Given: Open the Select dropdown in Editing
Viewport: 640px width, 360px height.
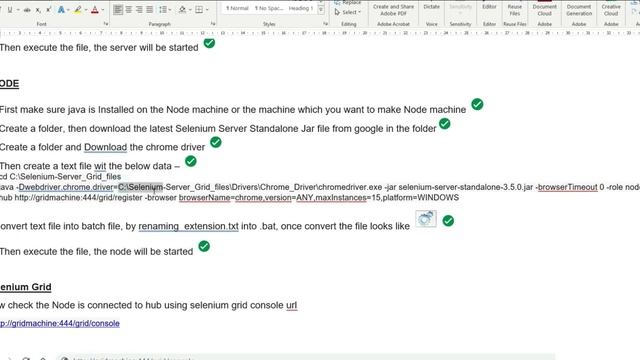Looking at the screenshot, I should pyautogui.click(x=348, y=12).
